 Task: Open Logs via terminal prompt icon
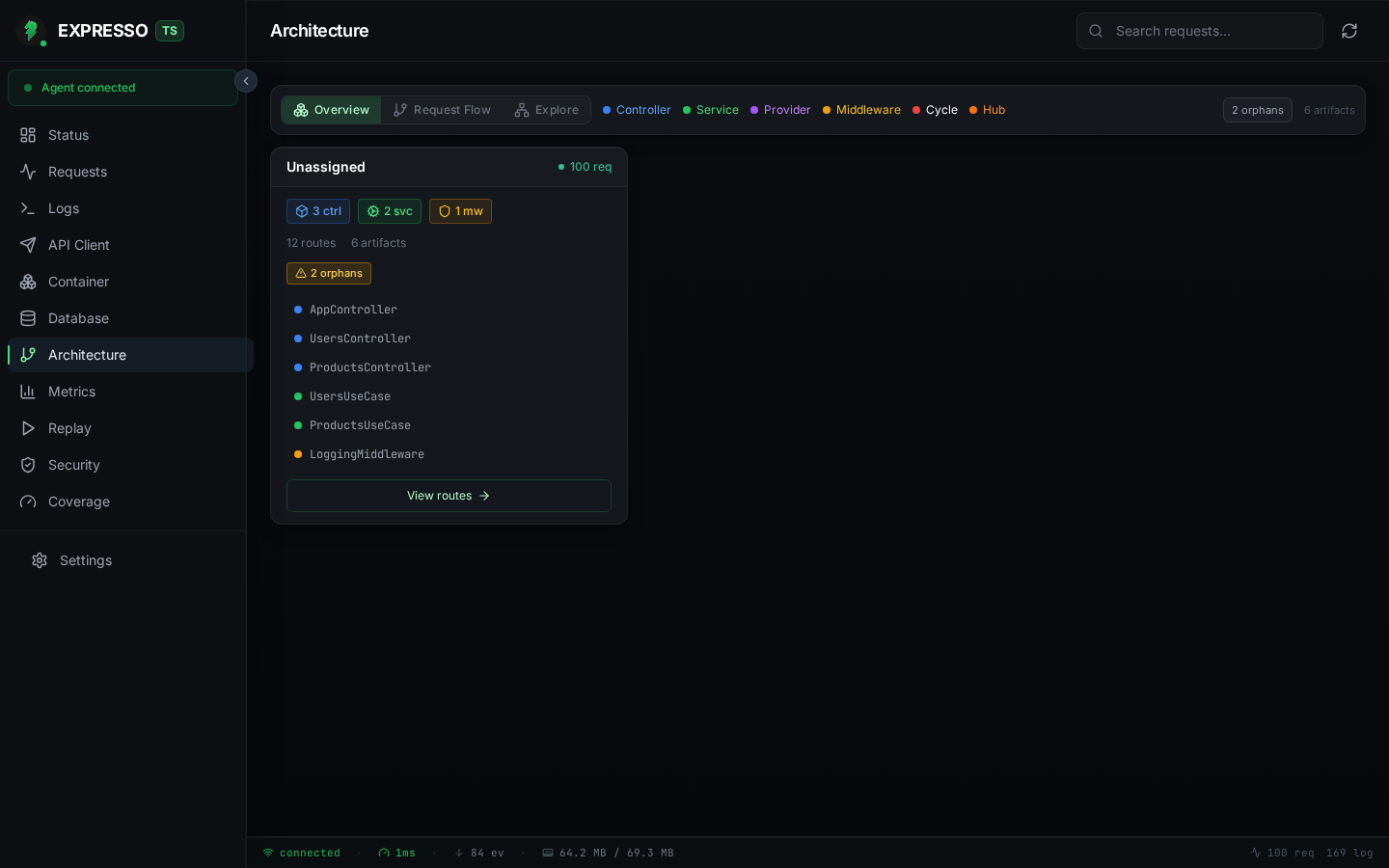click(x=28, y=208)
